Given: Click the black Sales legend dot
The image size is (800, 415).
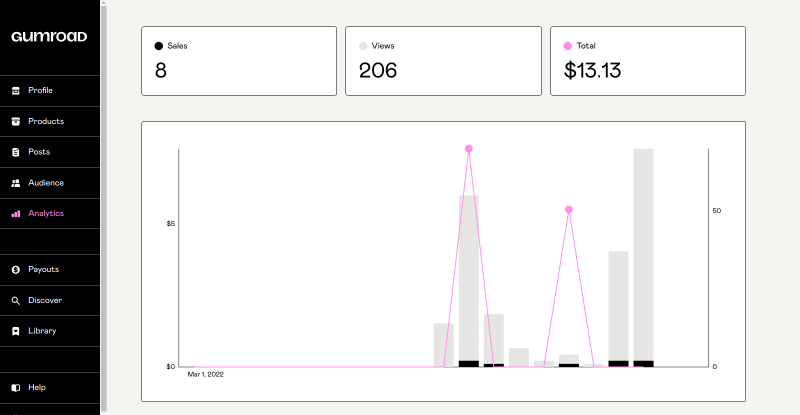Looking at the screenshot, I should [159, 46].
